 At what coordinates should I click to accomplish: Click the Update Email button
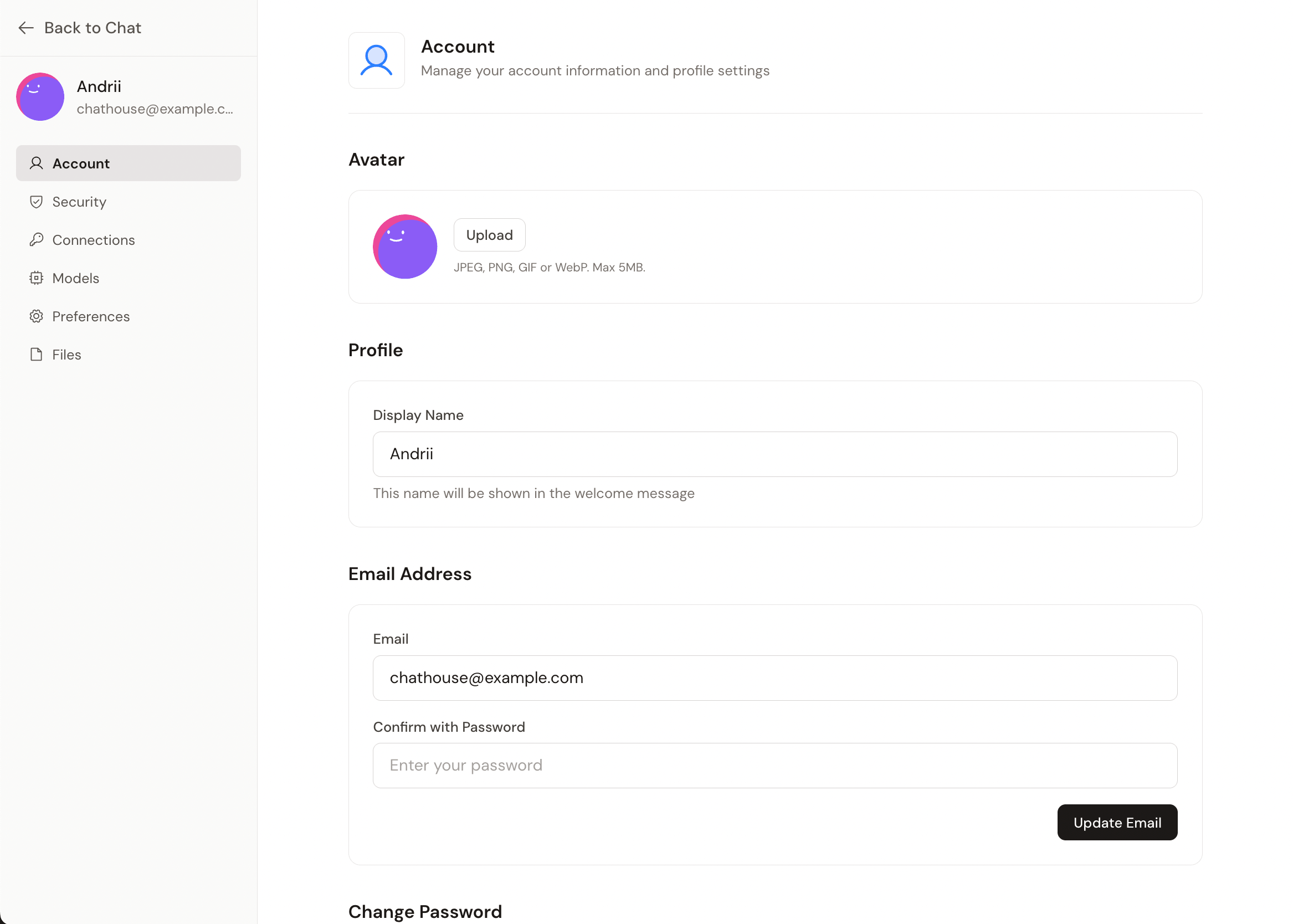pyautogui.click(x=1117, y=822)
